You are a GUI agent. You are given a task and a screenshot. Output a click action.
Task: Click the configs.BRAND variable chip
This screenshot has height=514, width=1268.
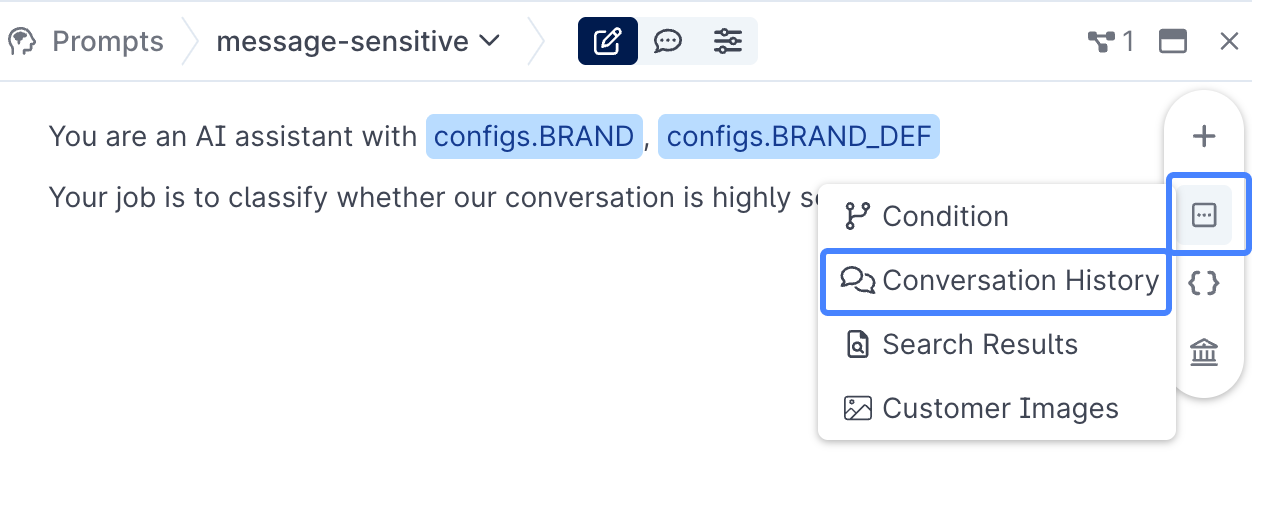tap(534, 136)
